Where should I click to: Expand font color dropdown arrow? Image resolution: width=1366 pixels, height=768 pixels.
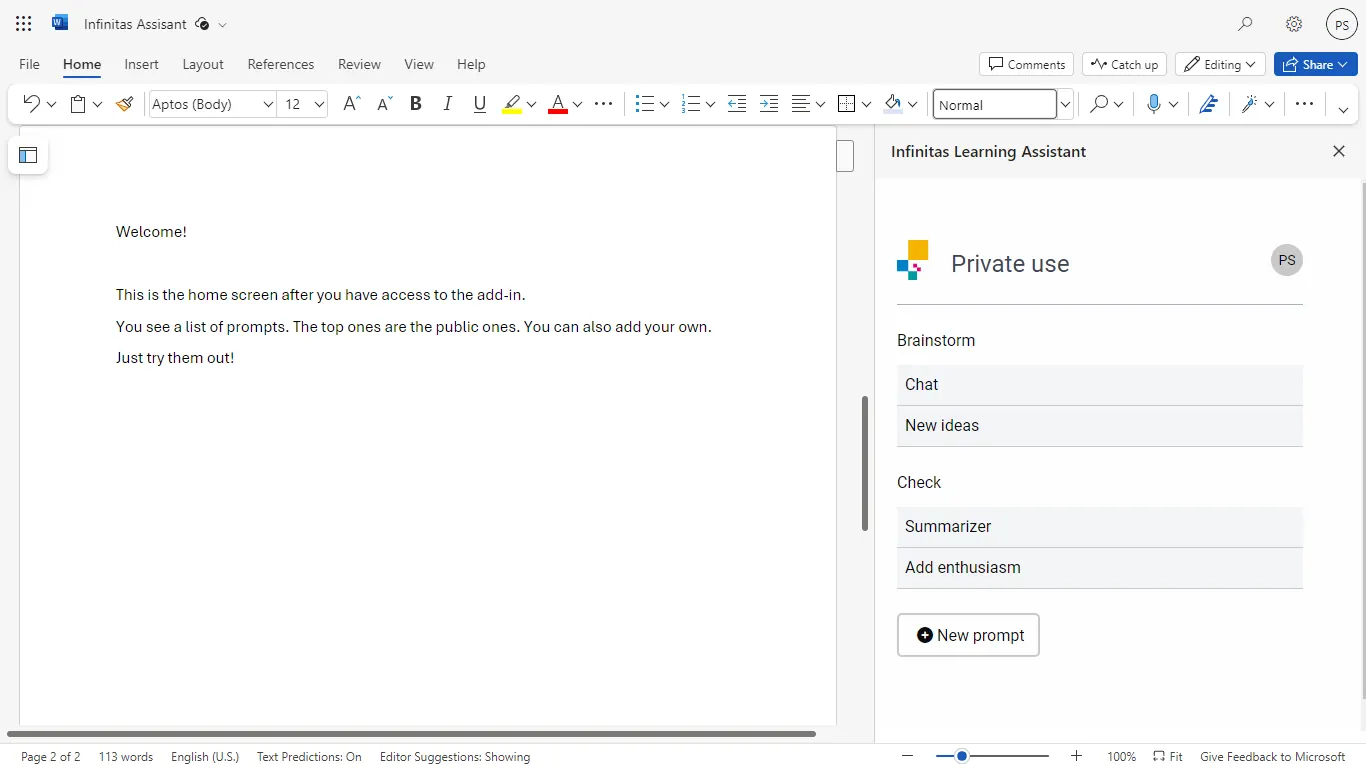coord(577,104)
